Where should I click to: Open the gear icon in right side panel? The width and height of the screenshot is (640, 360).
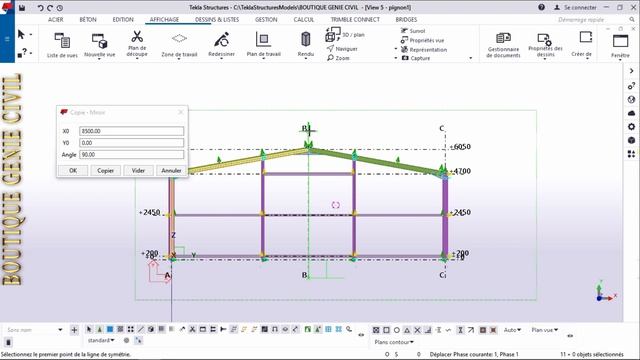pyautogui.click(x=631, y=127)
